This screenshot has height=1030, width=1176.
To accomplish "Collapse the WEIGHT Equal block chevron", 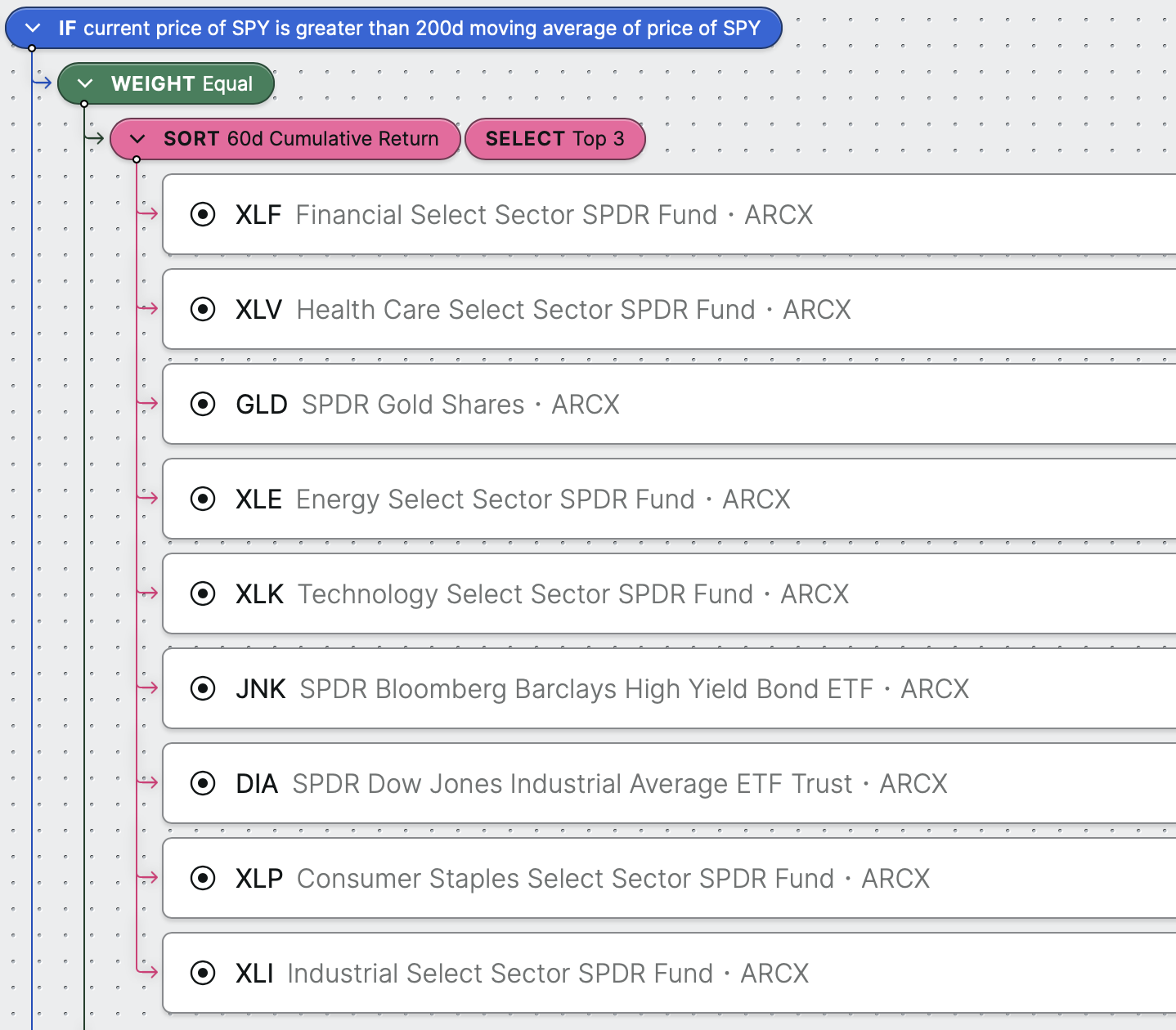I will pos(85,83).
